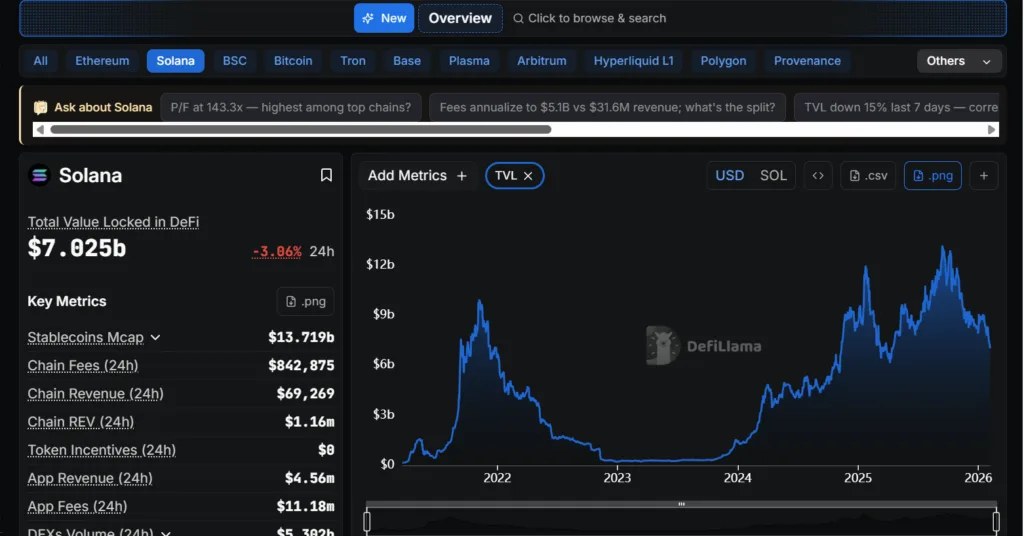Click the App Revenue (24h) label
Viewport: 1024px width, 536px height.
click(90, 478)
